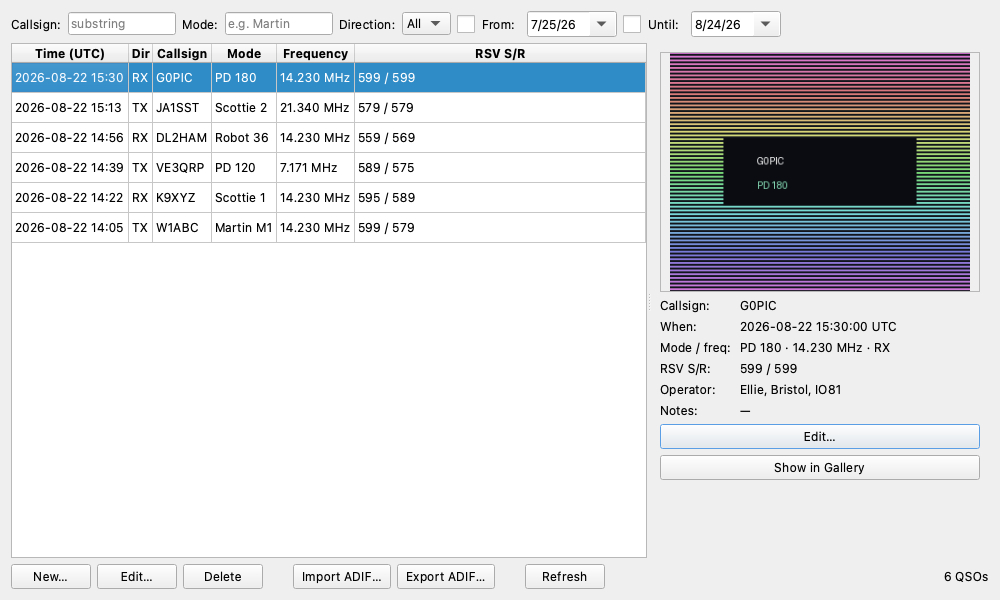1000x600 pixels.
Task: Select the G0PIC callsign cell
Action: pyautogui.click(x=182, y=78)
